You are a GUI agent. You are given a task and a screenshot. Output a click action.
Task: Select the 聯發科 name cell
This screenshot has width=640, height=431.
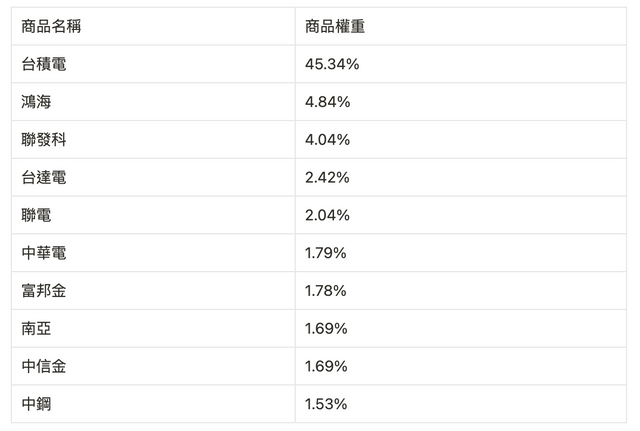44,140
